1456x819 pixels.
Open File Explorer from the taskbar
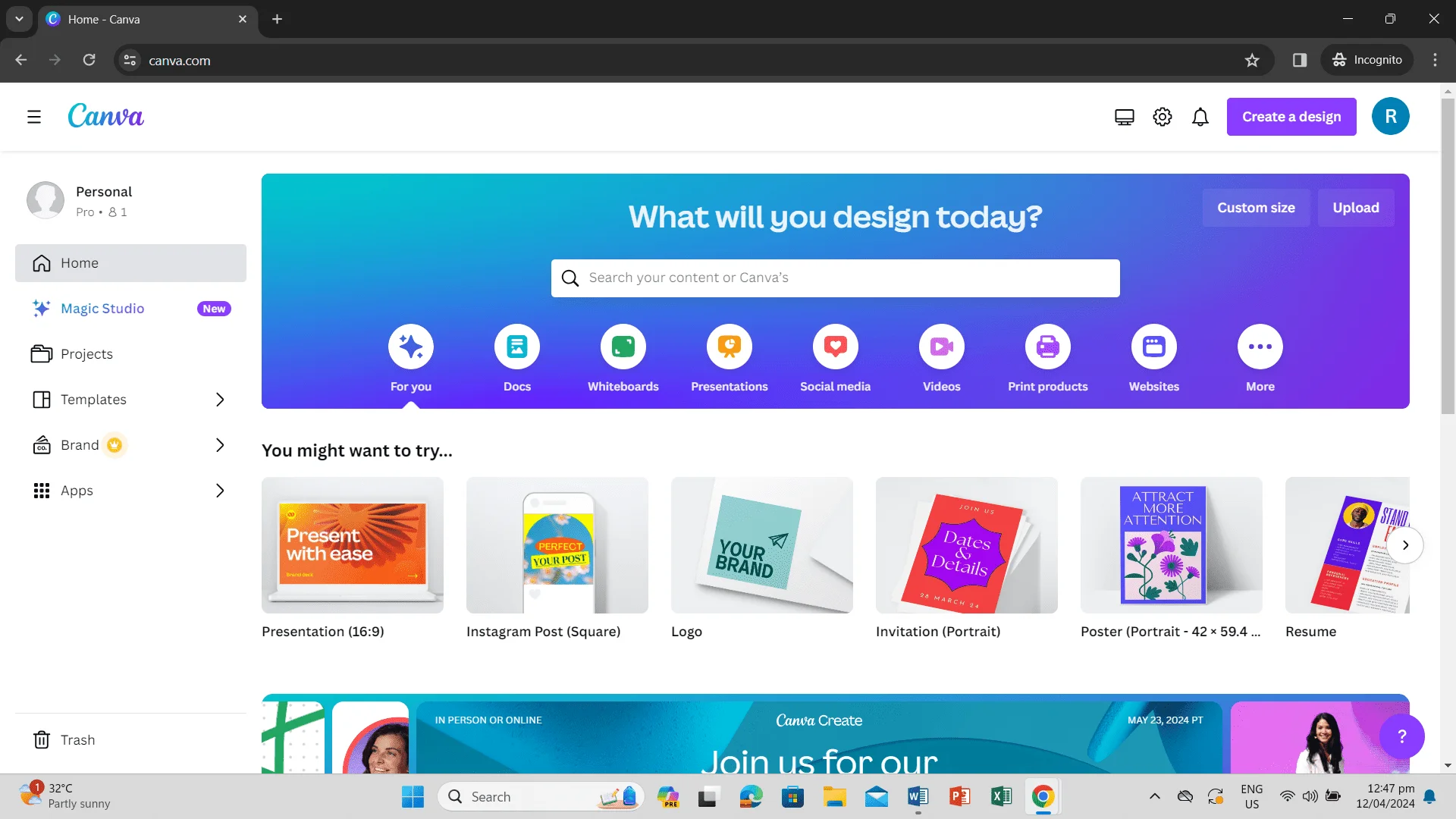click(x=834, y=796)
